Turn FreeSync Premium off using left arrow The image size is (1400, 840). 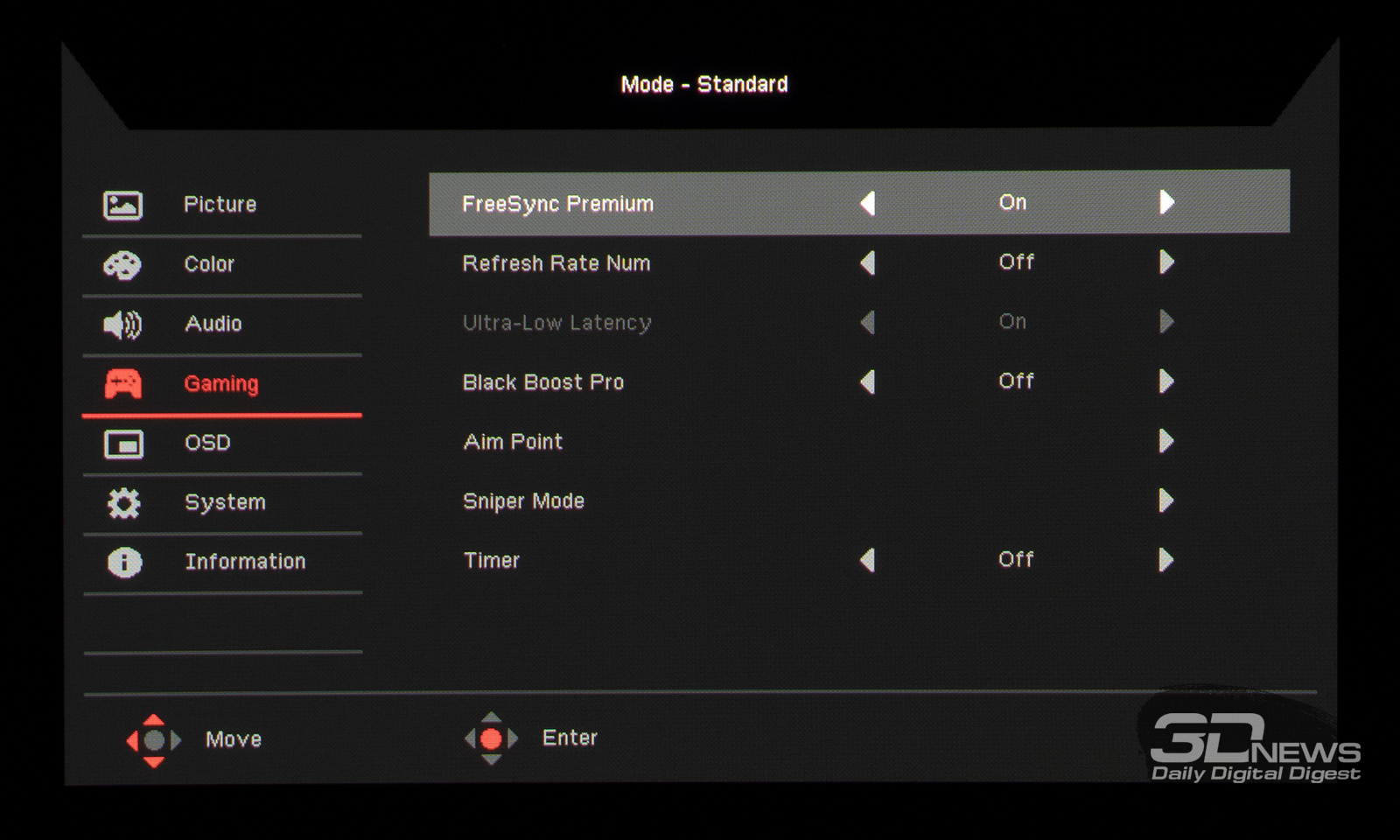click(867, 203)
